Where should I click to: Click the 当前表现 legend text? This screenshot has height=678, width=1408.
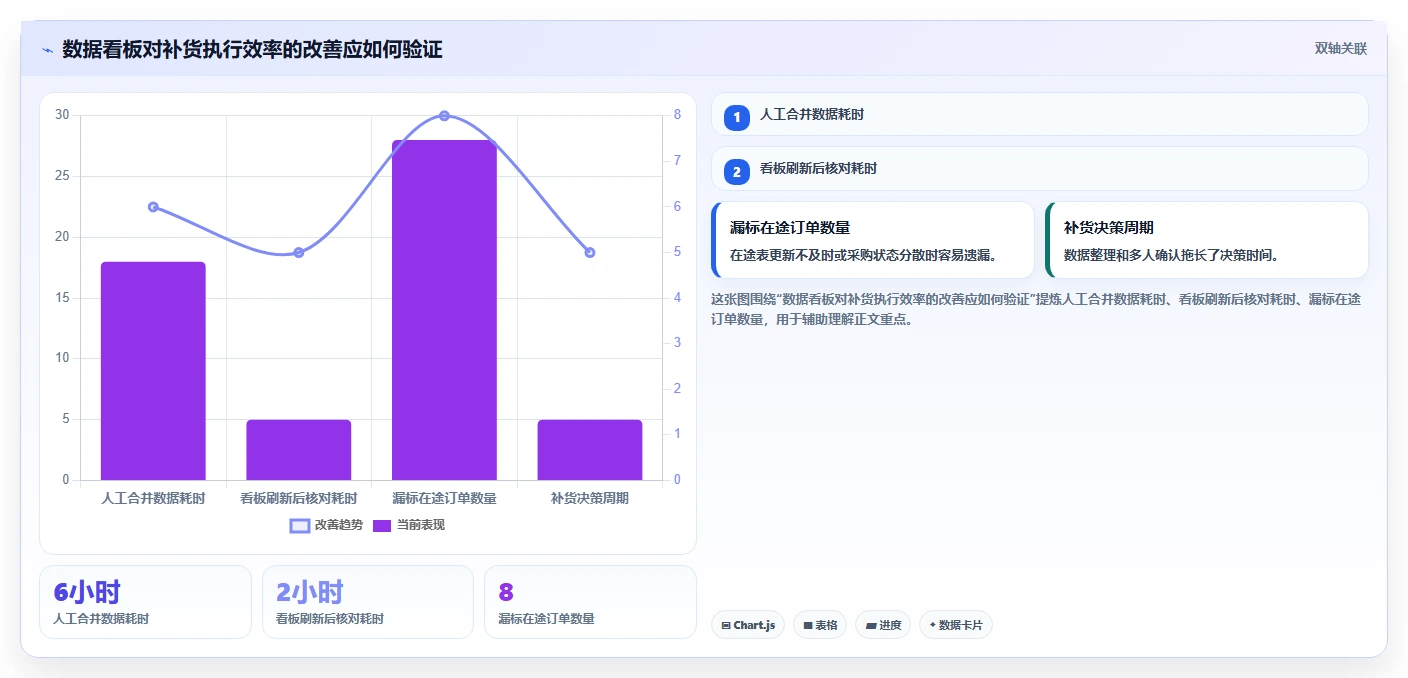(x=421, y=526)
